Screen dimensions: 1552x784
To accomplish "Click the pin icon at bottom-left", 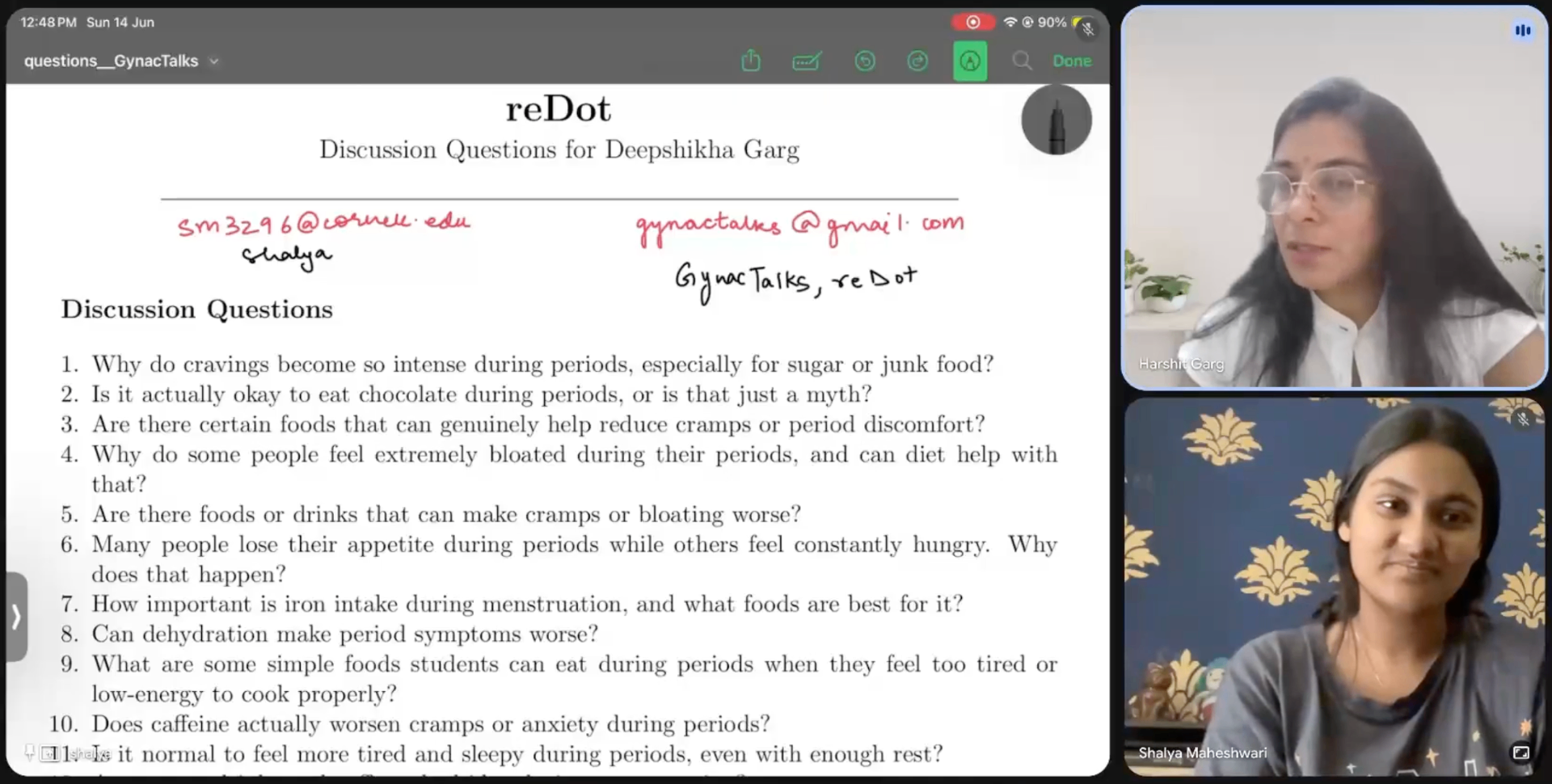I will point(29,753).
